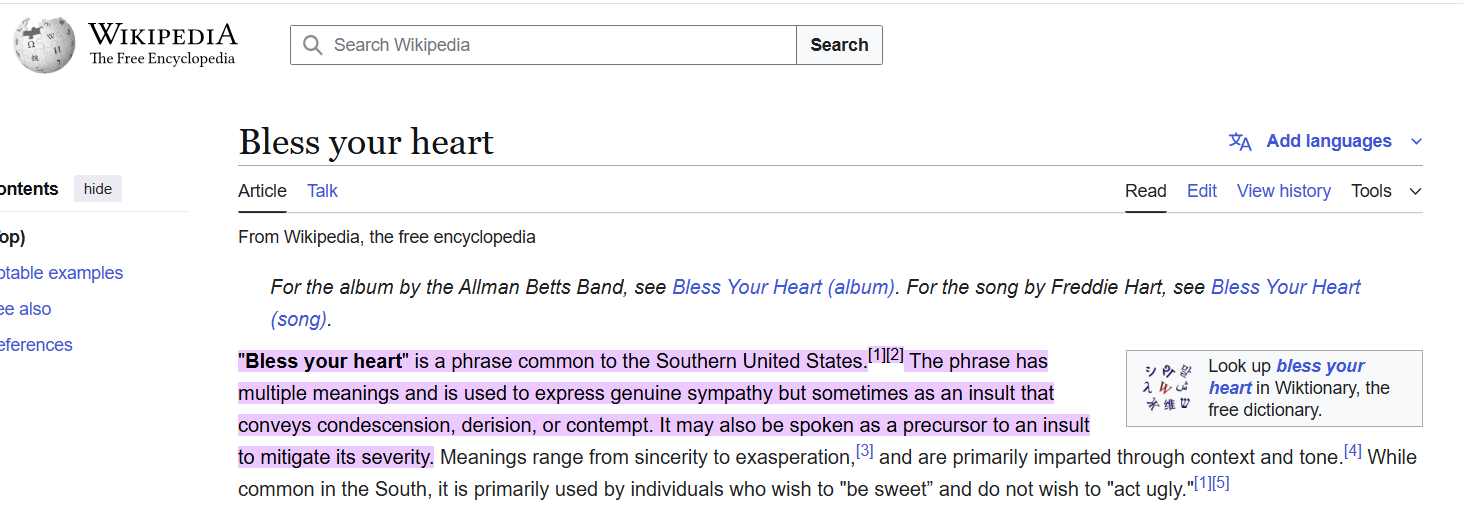
Task: Open the View history tab
Action: [x=1283, y=191]
